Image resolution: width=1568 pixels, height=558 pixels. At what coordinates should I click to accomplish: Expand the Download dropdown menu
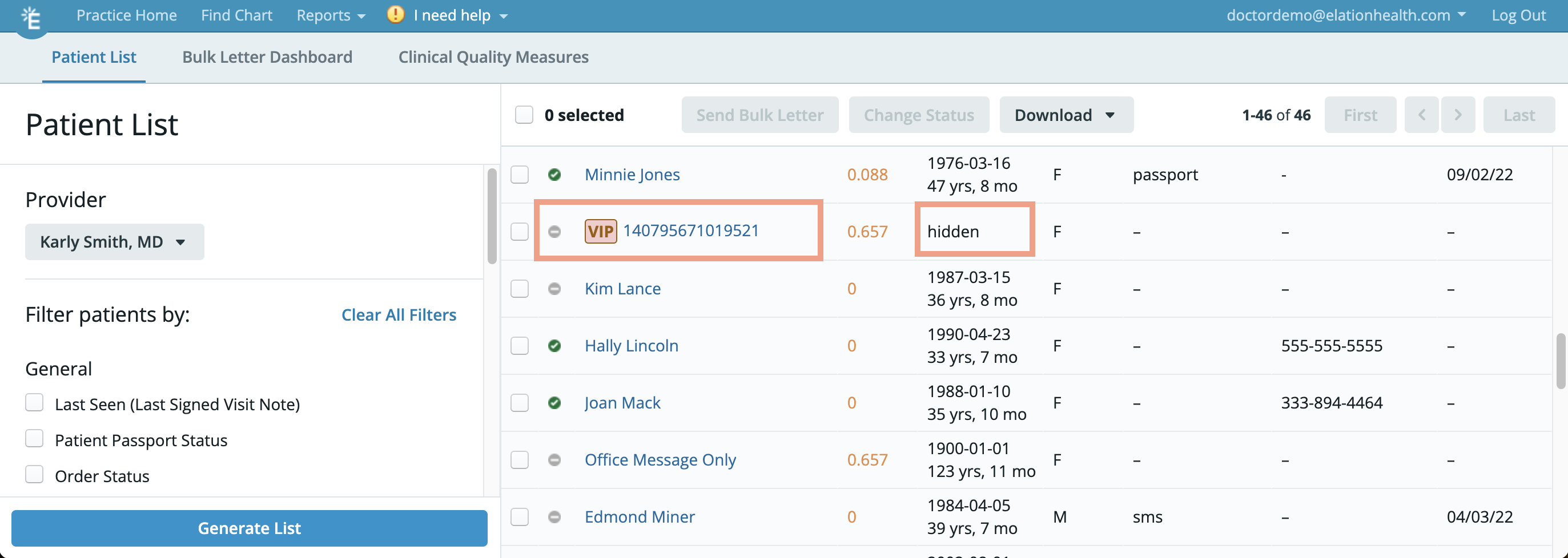tap(1065, 115)
